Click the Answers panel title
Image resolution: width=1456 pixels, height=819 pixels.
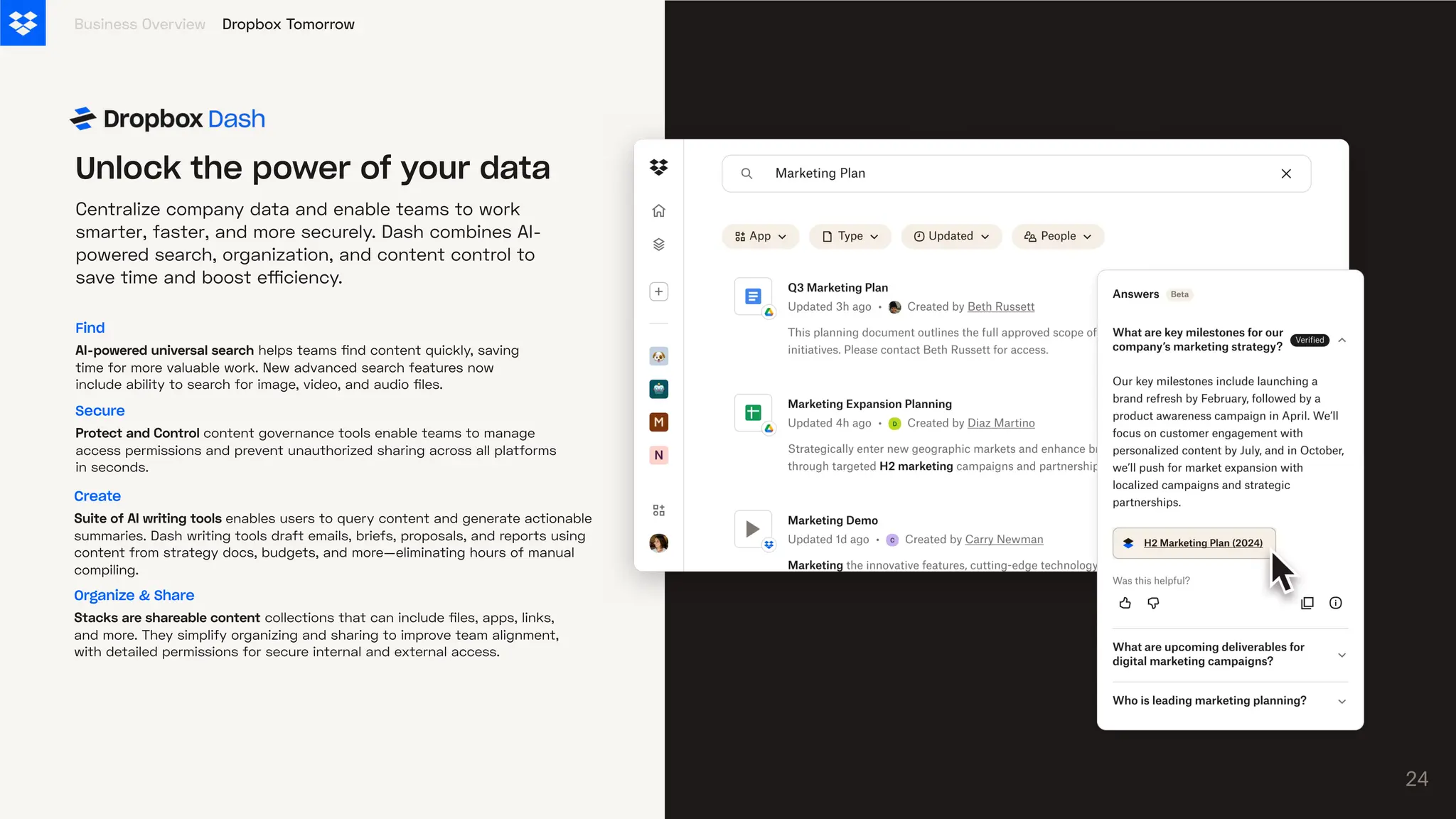[1135, 294]
